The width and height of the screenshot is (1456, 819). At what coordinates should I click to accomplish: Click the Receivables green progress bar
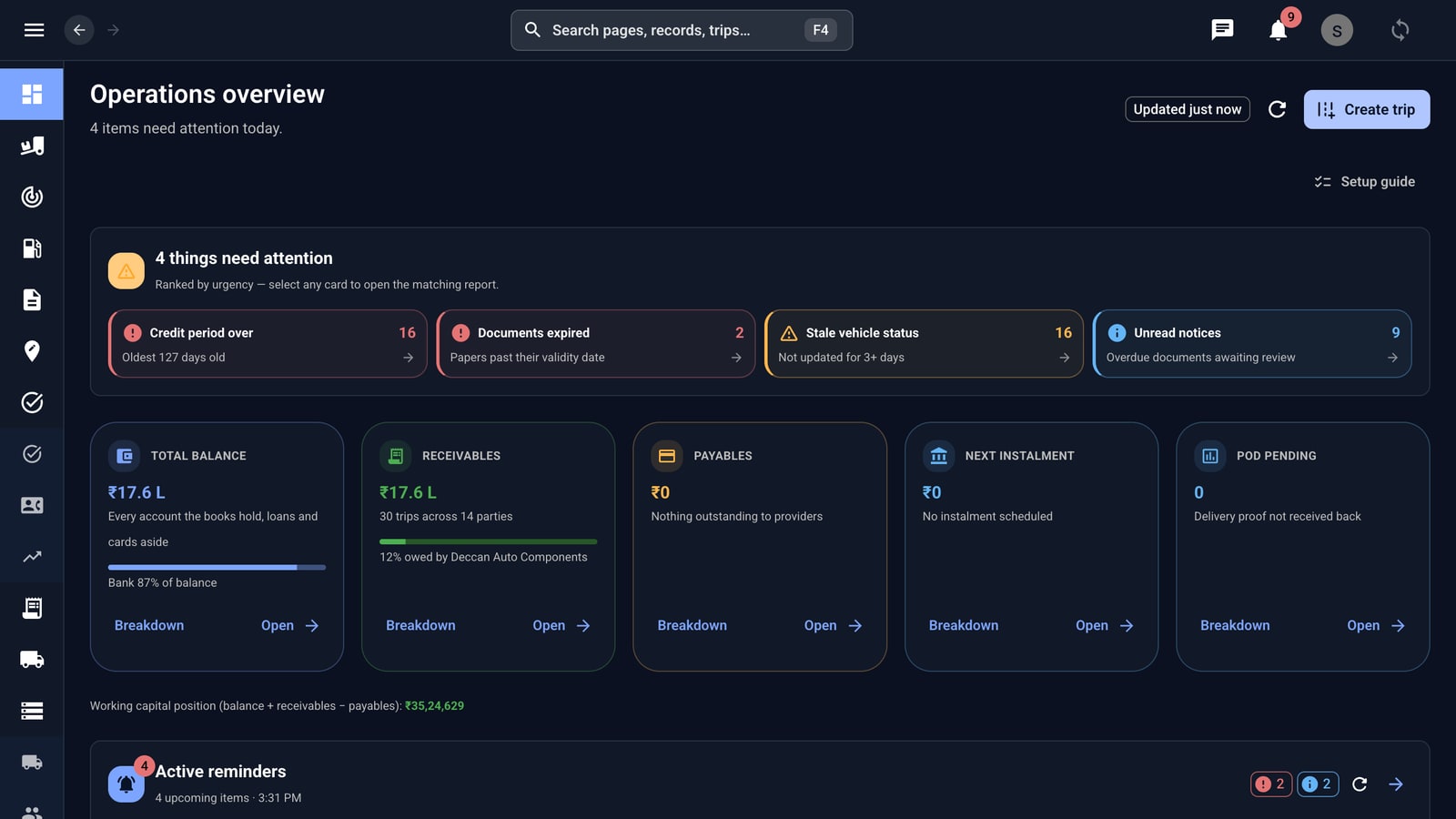pyautogui.click(x=489, y=541)
